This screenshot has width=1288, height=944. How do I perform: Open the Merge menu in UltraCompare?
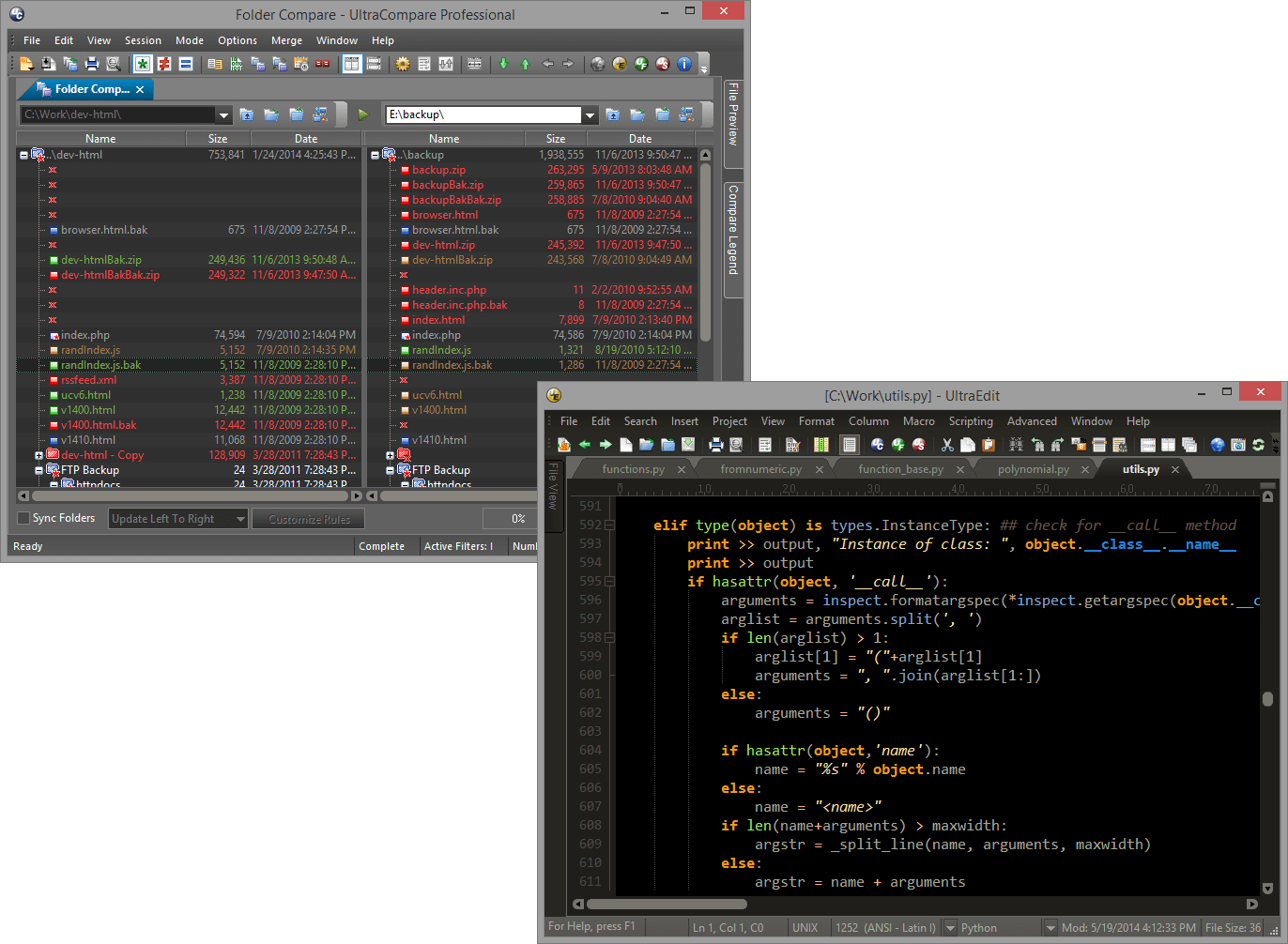pyautogui.click(x=286, y=40)
